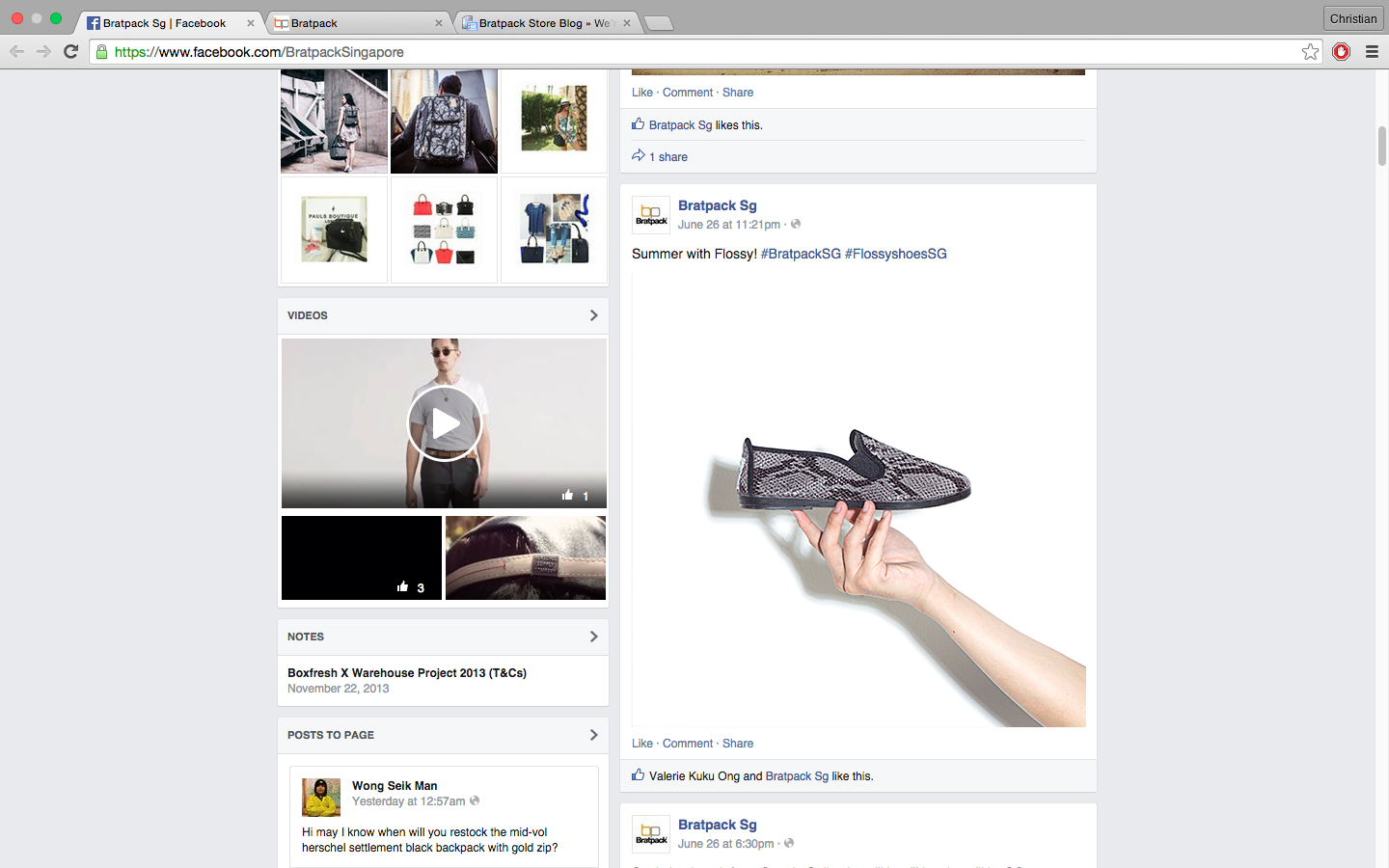1389x868 pixels.
Task: Expand the Notes section chevron
Action: coord(593,637)
